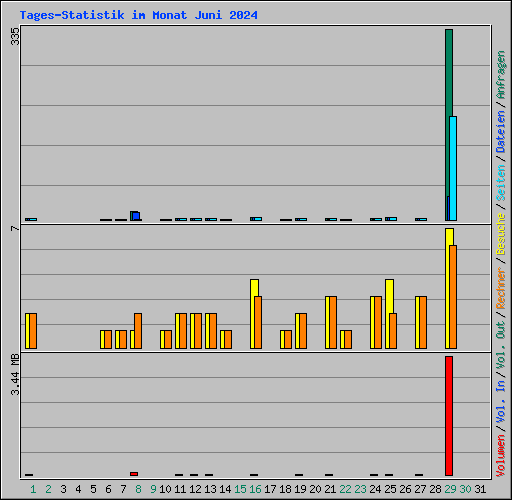Screen dimensions: 512x500
Task: Click day label '1' on the x-axis
Action: [33, 489]
